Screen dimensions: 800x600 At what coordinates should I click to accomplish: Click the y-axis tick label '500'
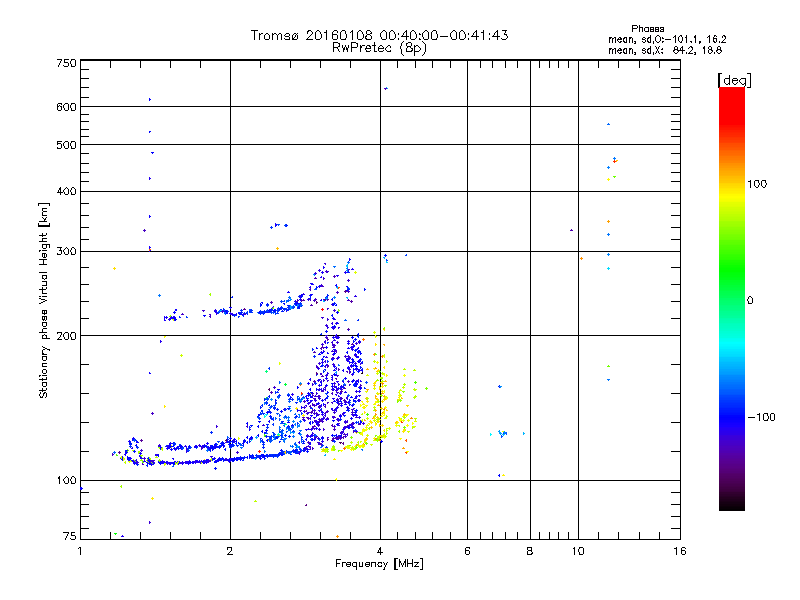click(67, 145)
